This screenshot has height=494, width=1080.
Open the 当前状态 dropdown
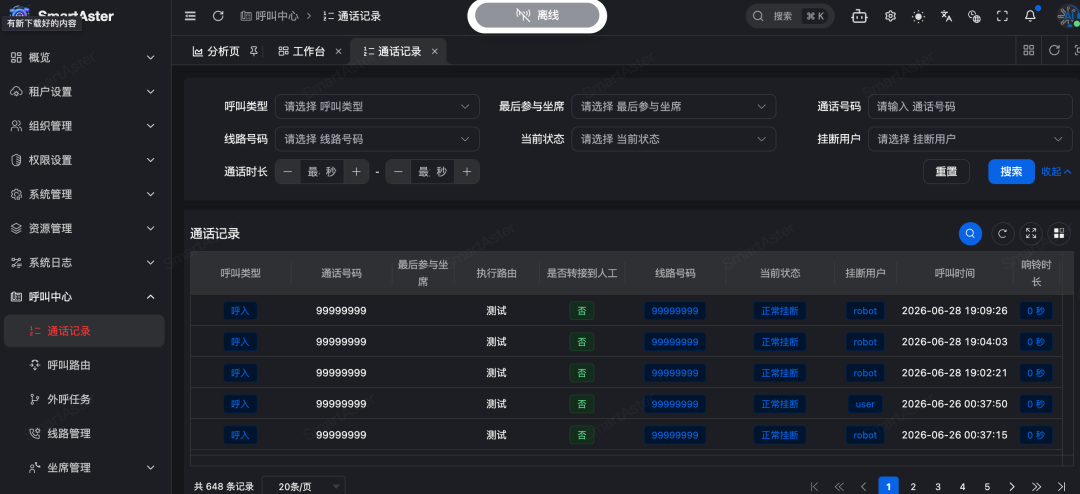tap(674, 139)
